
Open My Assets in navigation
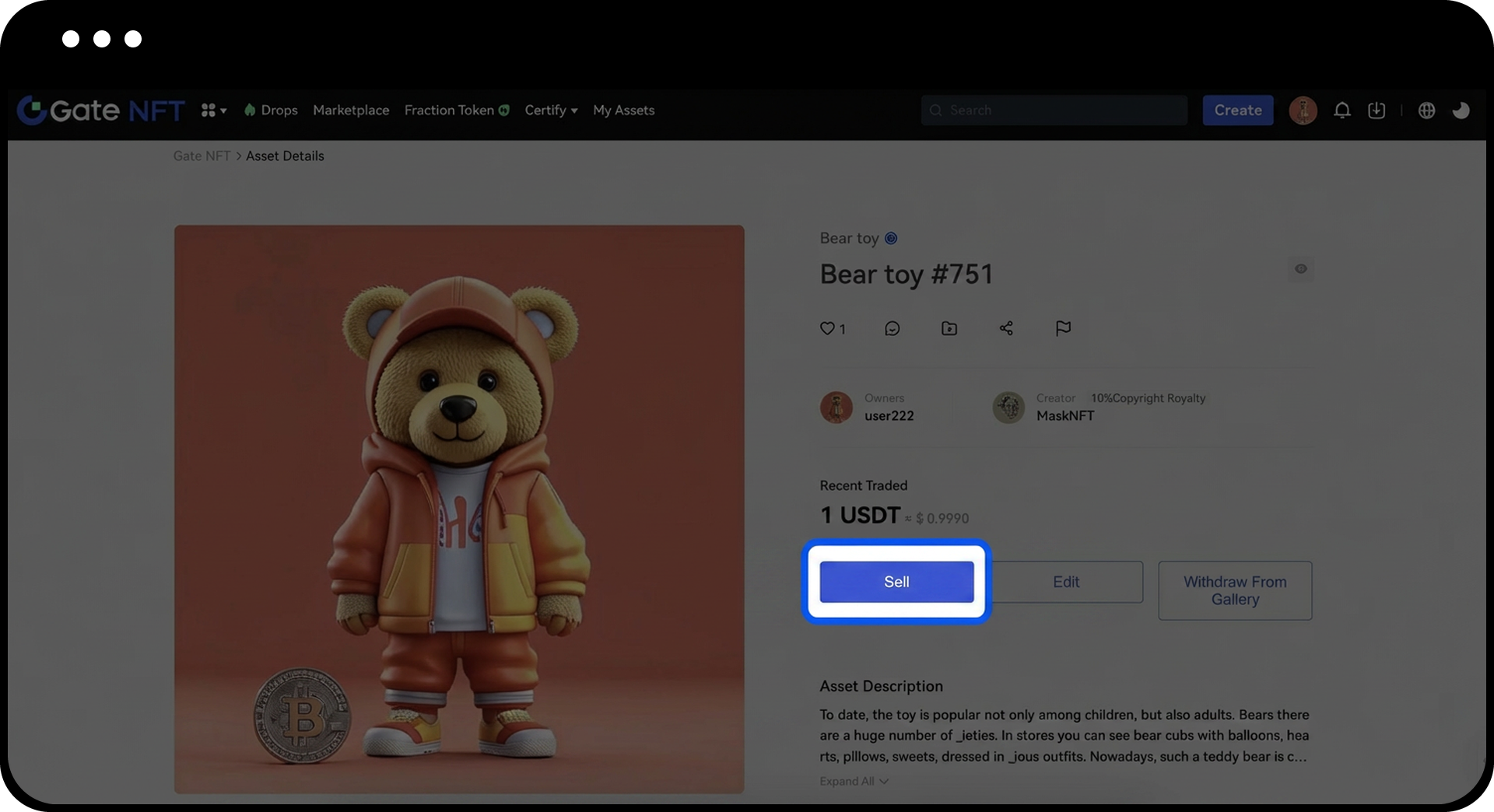(623, 110)
